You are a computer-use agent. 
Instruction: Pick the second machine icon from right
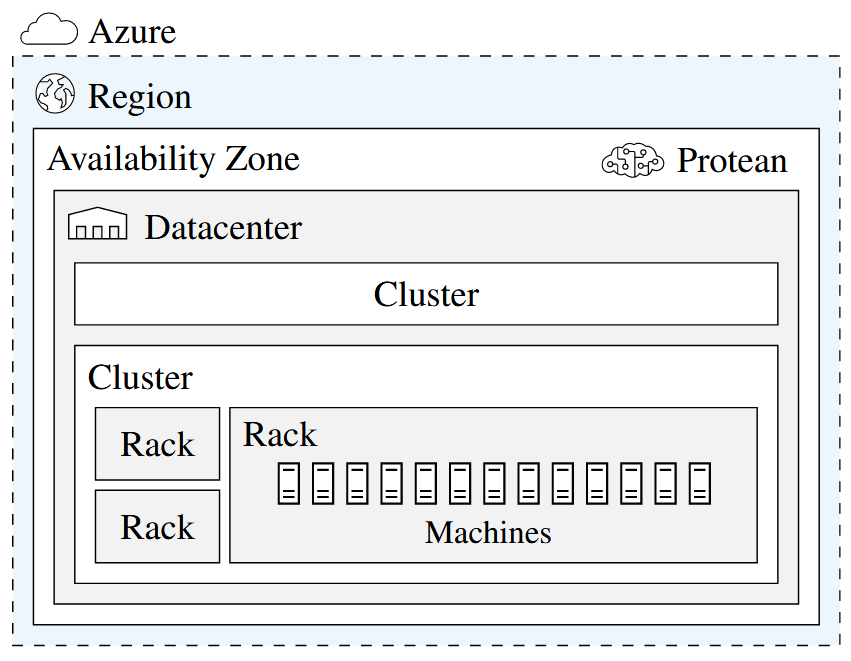(666, 484)
